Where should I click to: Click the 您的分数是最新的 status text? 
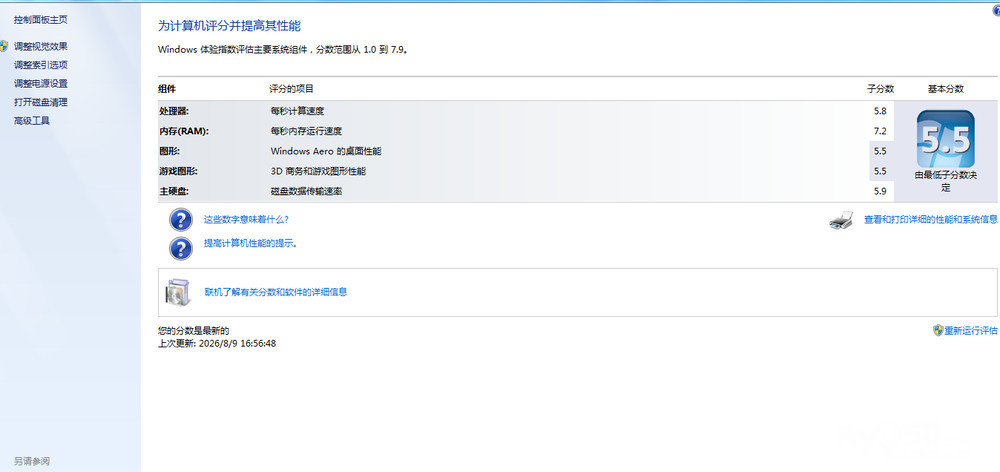[x=193, y=331]
